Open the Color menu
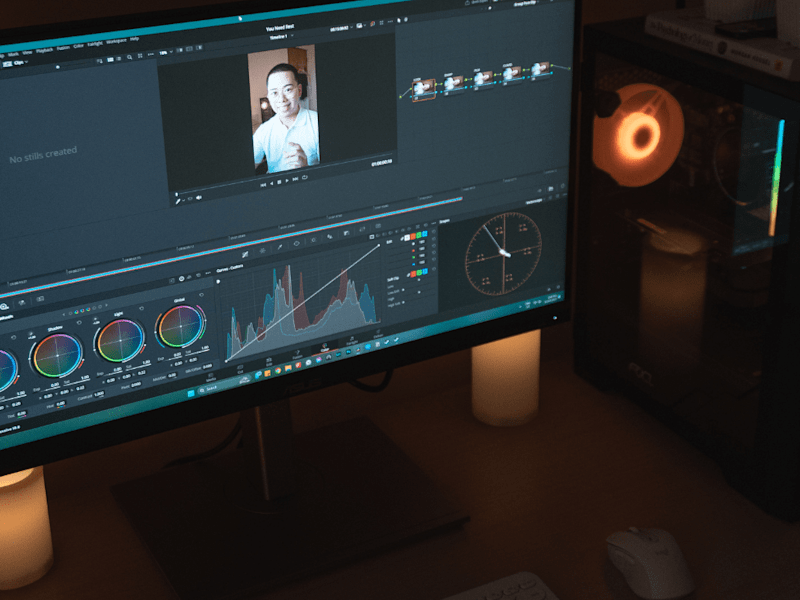 coord(78,45)
